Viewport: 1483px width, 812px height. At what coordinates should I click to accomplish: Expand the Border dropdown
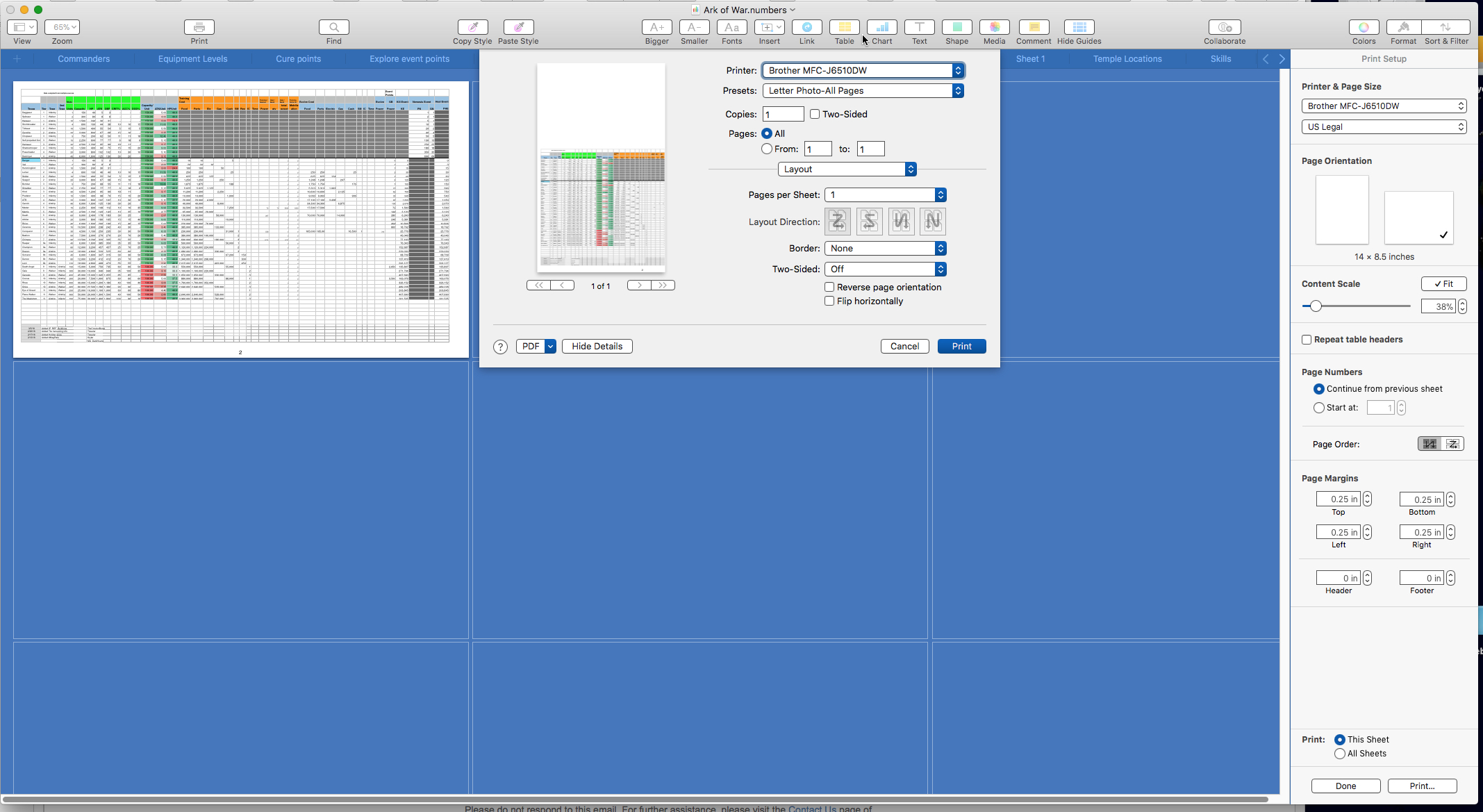[x=885, y=249]
